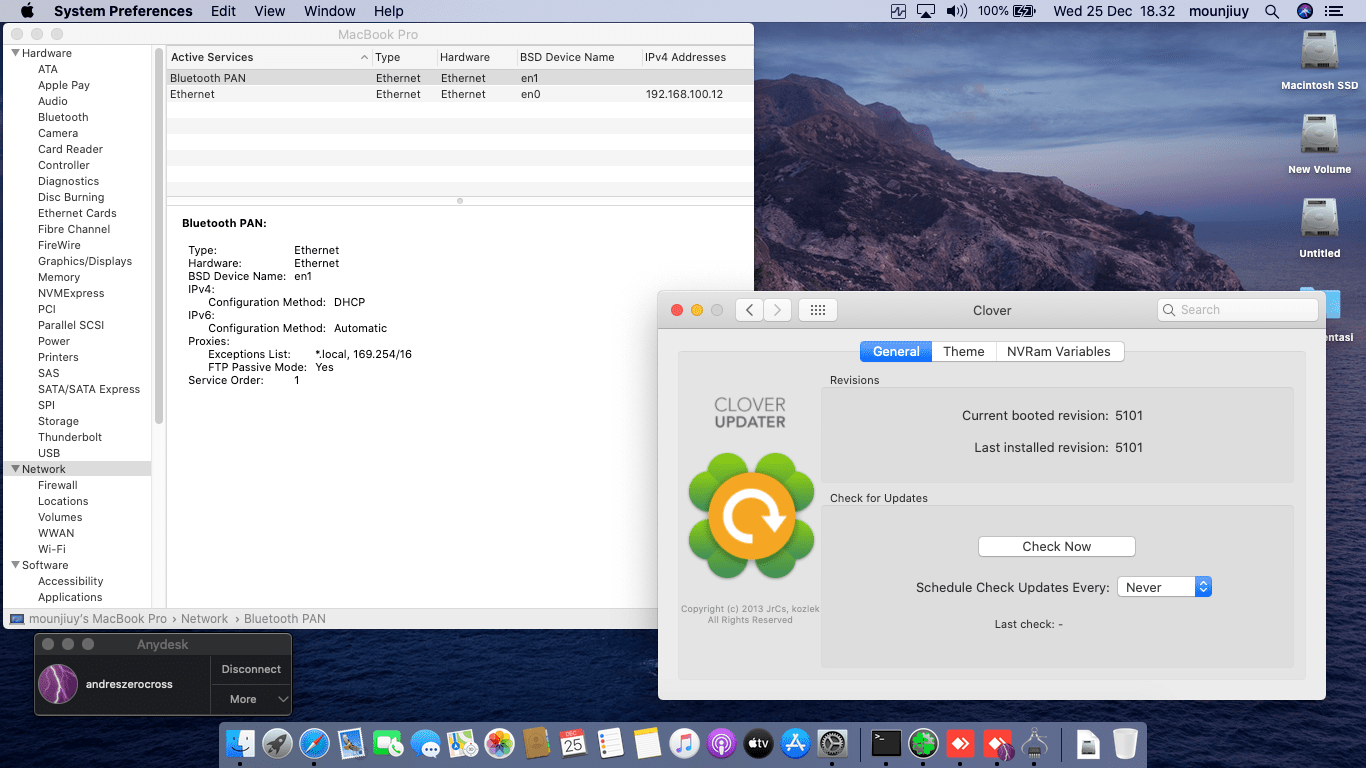This screenshot has height=768, width=1366.
Task: Open the Edit menu
Action: click(x=224, y=11)
